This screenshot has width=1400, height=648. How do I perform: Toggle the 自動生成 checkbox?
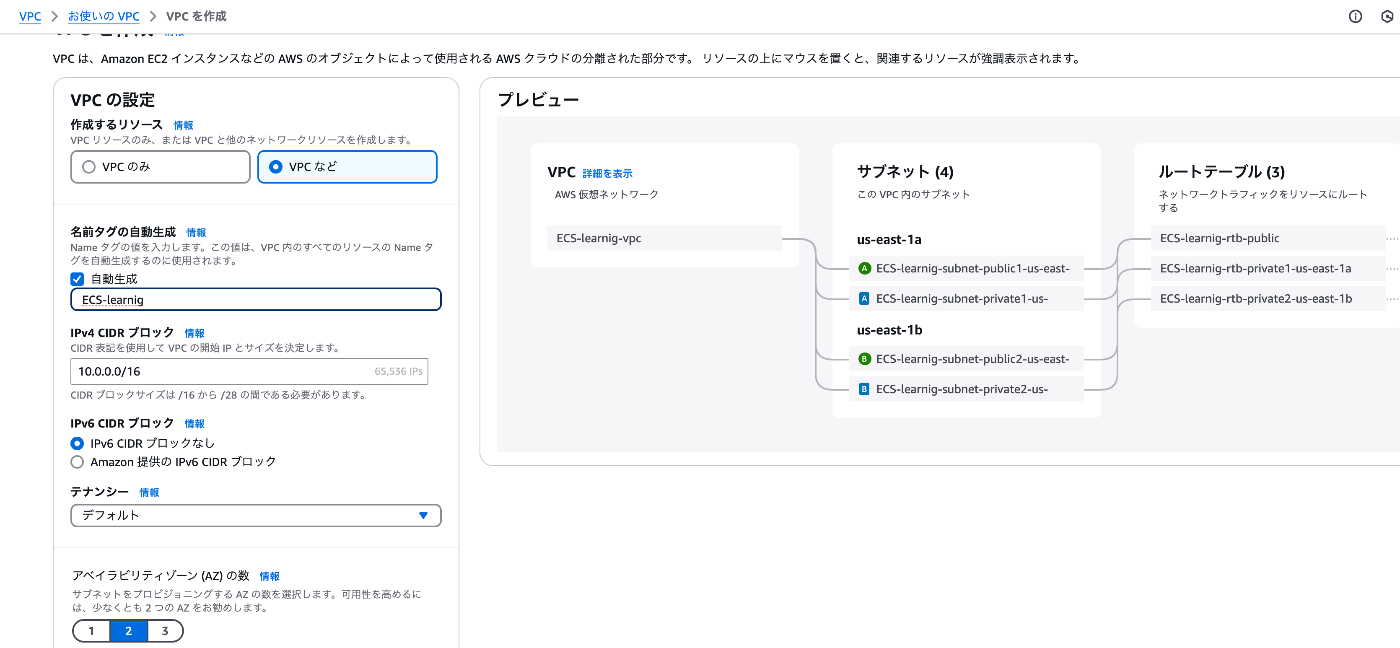pyautogui.click(x=77, y=279)
